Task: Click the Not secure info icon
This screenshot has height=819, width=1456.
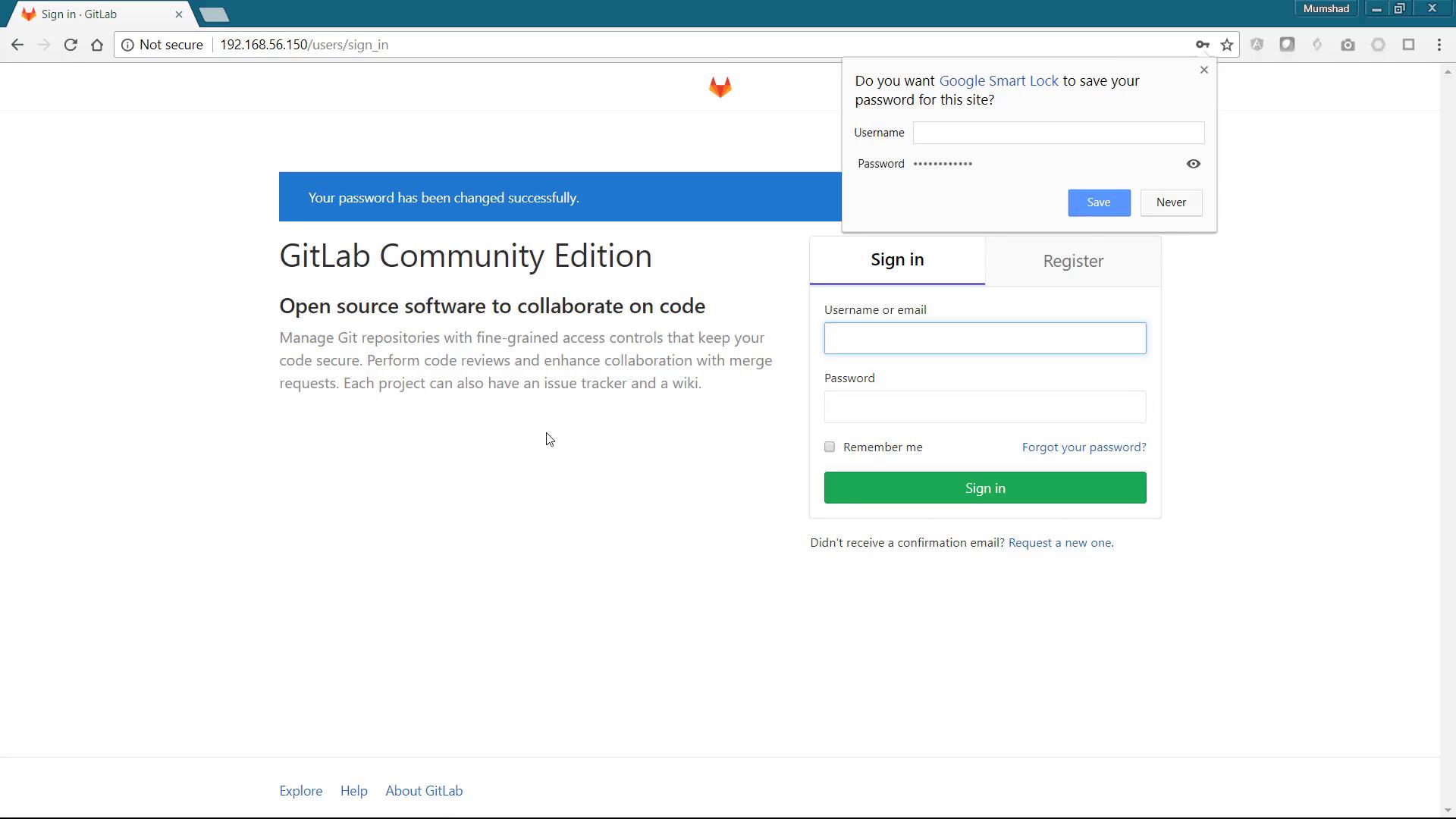Action: pyautogui.click(x=127, y=45)
